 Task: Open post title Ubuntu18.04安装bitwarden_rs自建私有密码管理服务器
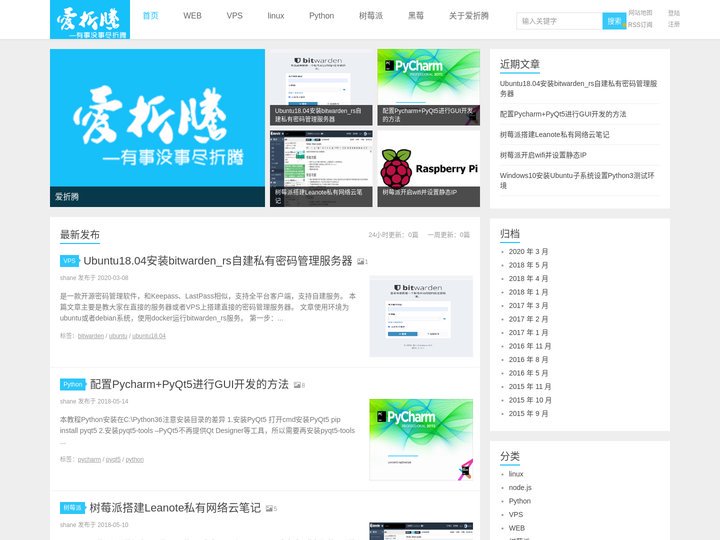coord(218,261)
